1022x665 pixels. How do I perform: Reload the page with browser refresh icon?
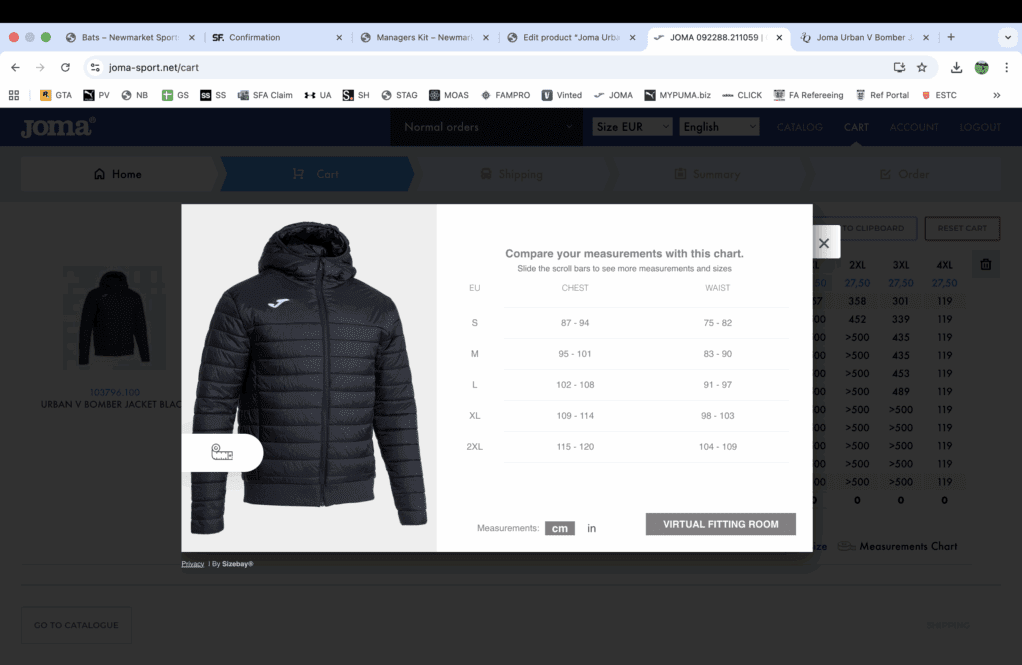[66, 67]
